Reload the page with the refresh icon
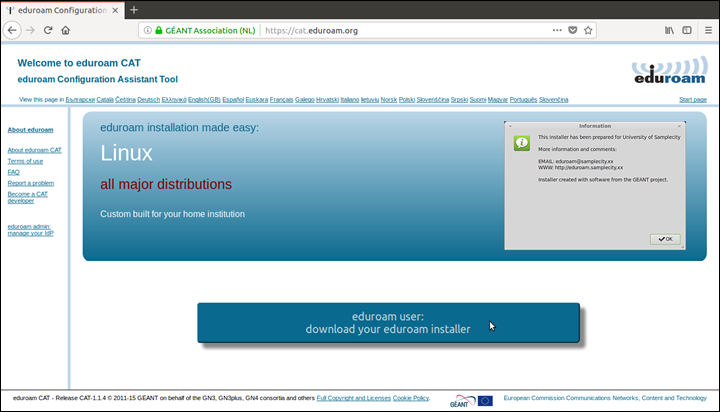720x412 pixels. coord(48,30)
